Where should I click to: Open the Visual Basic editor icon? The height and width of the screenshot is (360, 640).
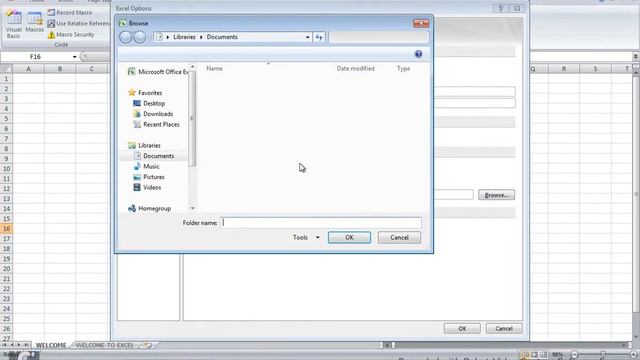13,24
